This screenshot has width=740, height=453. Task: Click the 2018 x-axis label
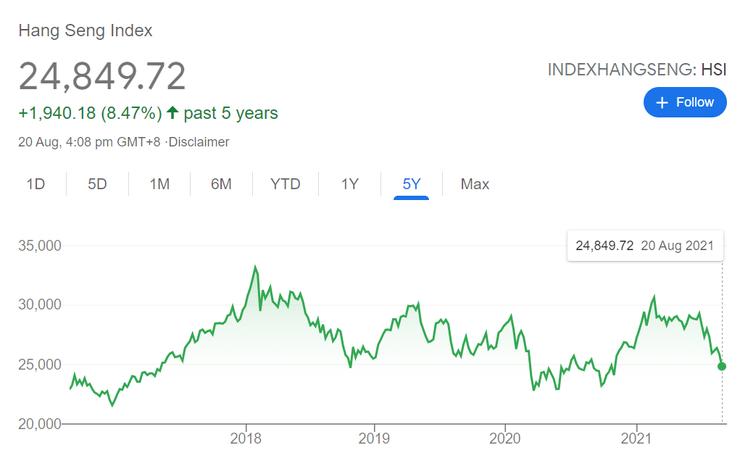point(246,438)
